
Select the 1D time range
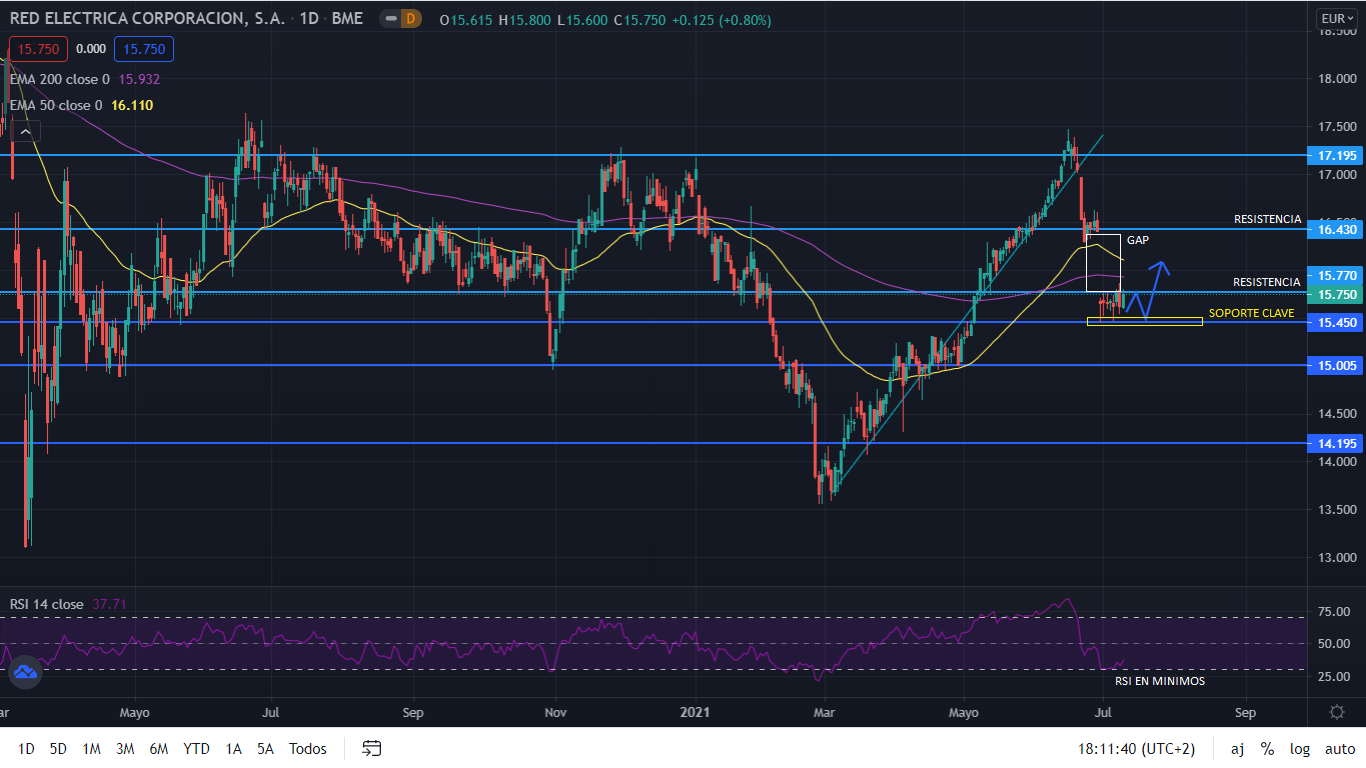(x=26, y=748)
